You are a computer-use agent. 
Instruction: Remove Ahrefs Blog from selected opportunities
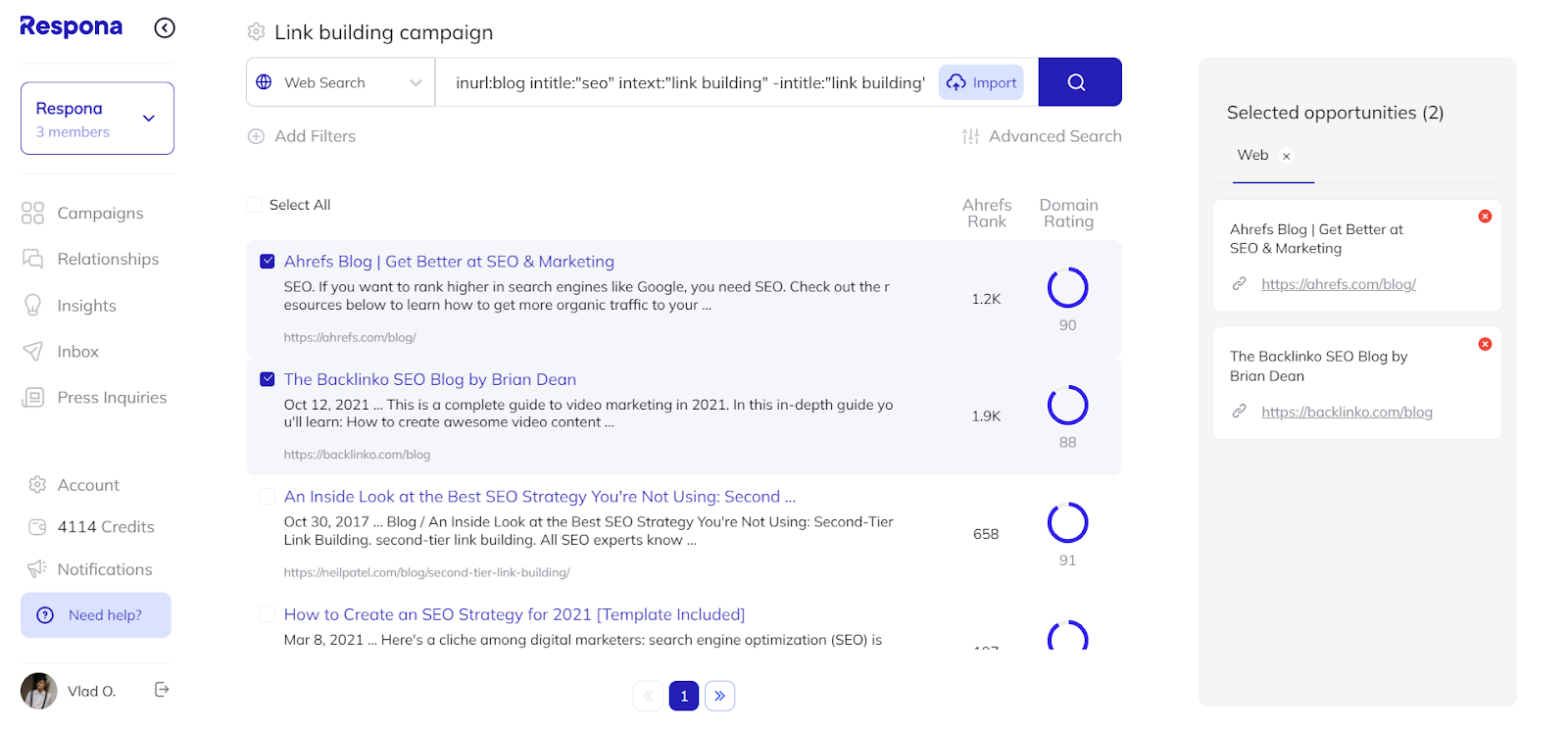click(1485, 216)
